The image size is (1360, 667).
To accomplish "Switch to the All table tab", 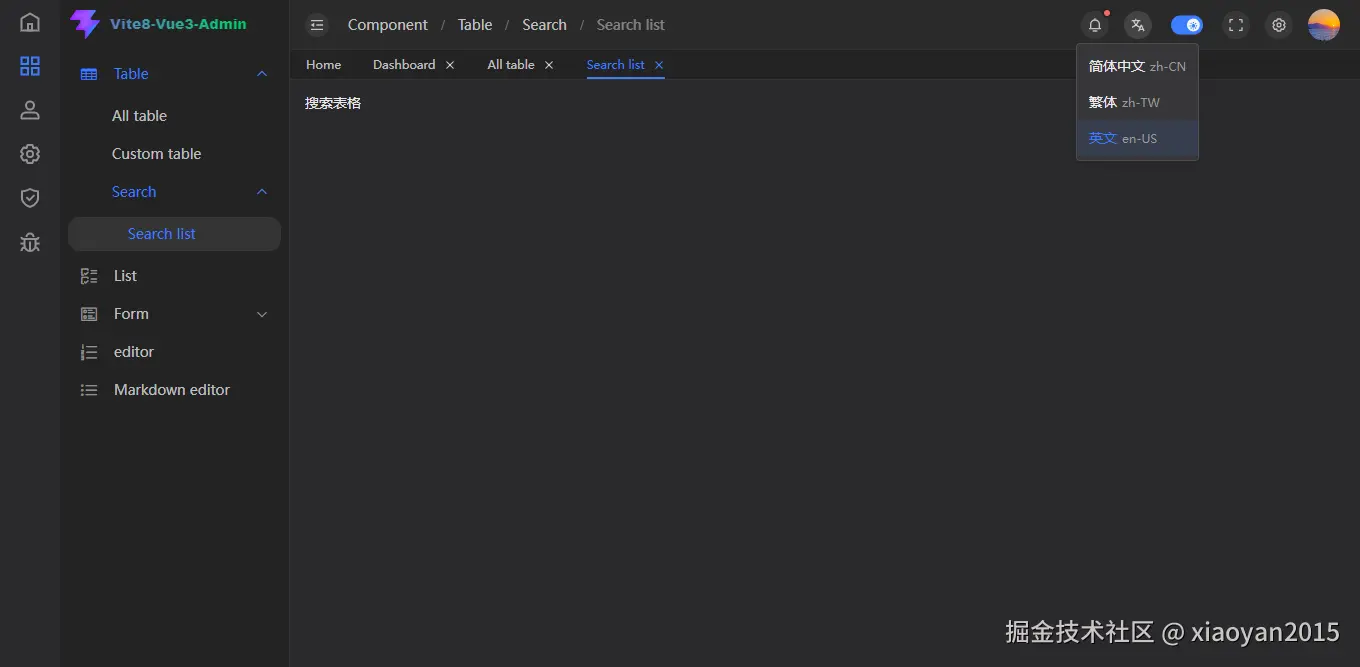I will pos(511,65).
